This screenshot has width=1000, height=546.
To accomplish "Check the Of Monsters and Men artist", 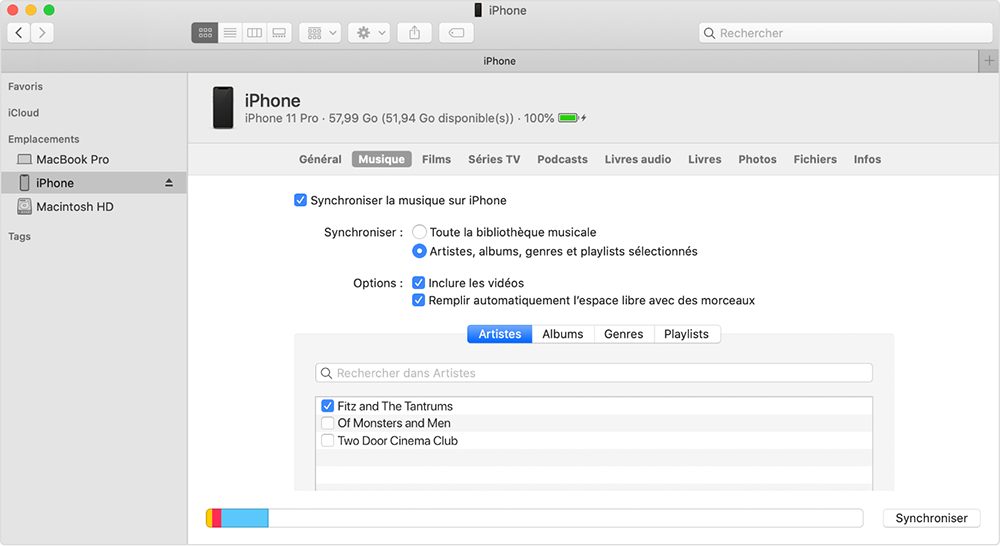I will pos(327,423).
